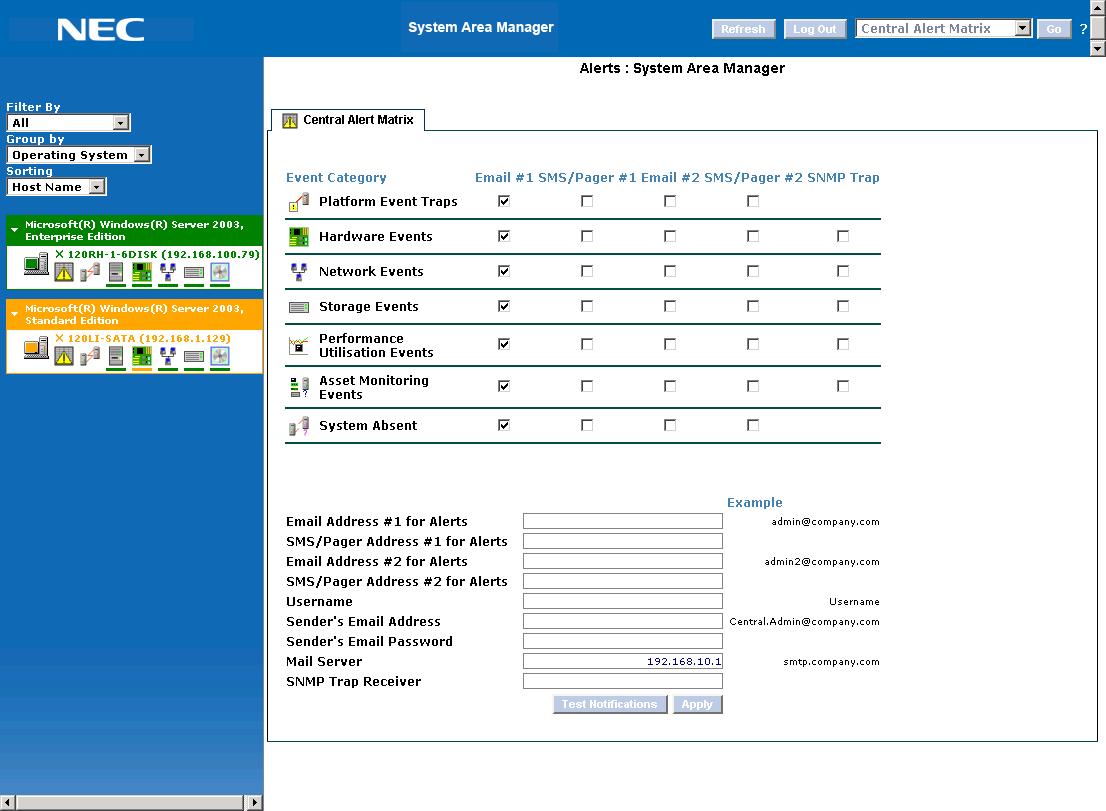Click the Hardware Events category icon
Viewport: 1106px width, 811px height.
coord(299,237)
